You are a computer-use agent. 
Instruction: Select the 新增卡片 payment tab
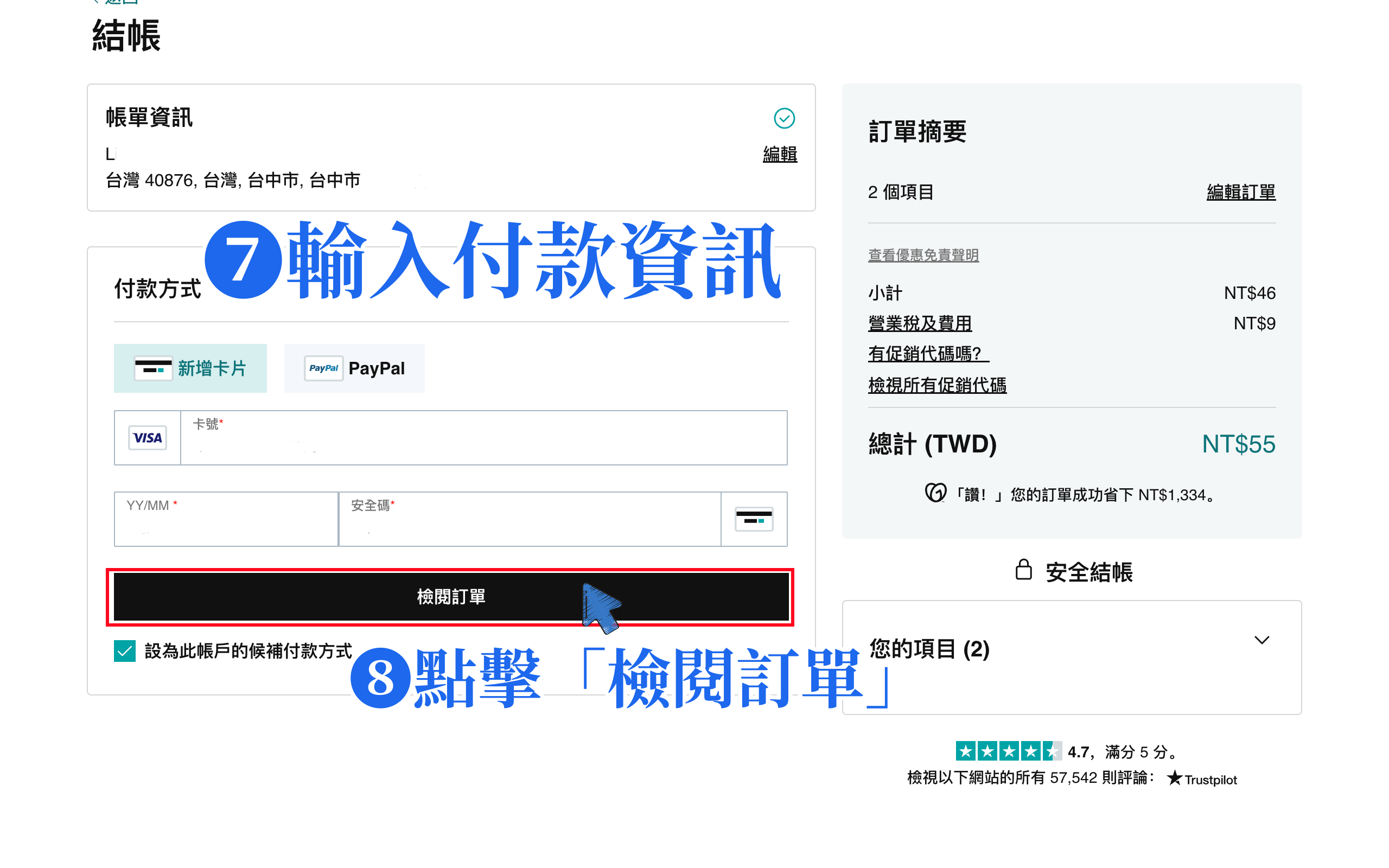pyautogui.click(x=190, y=368)
